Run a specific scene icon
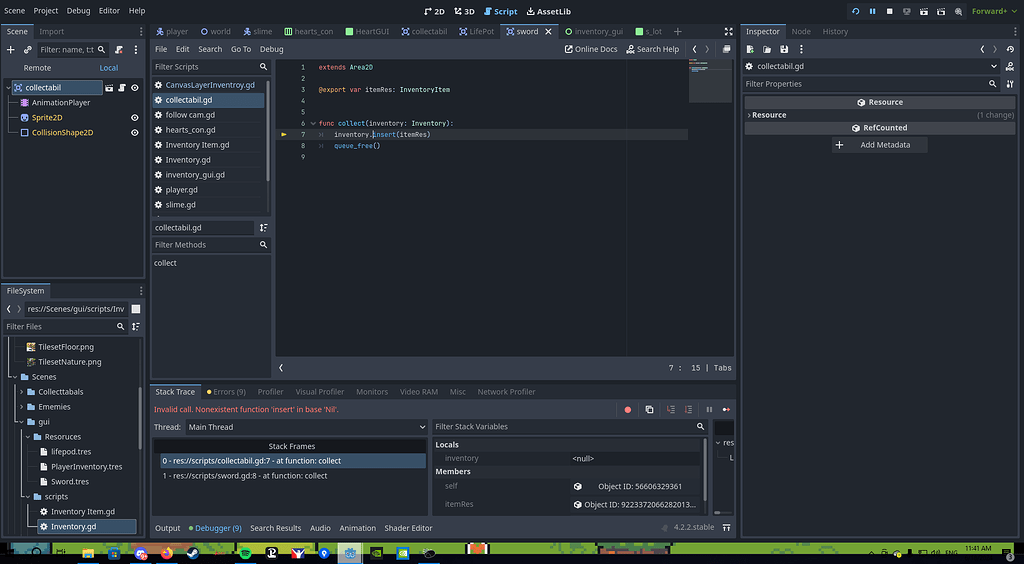Screen dimensions: 1024x564 (x=941, y=12)
